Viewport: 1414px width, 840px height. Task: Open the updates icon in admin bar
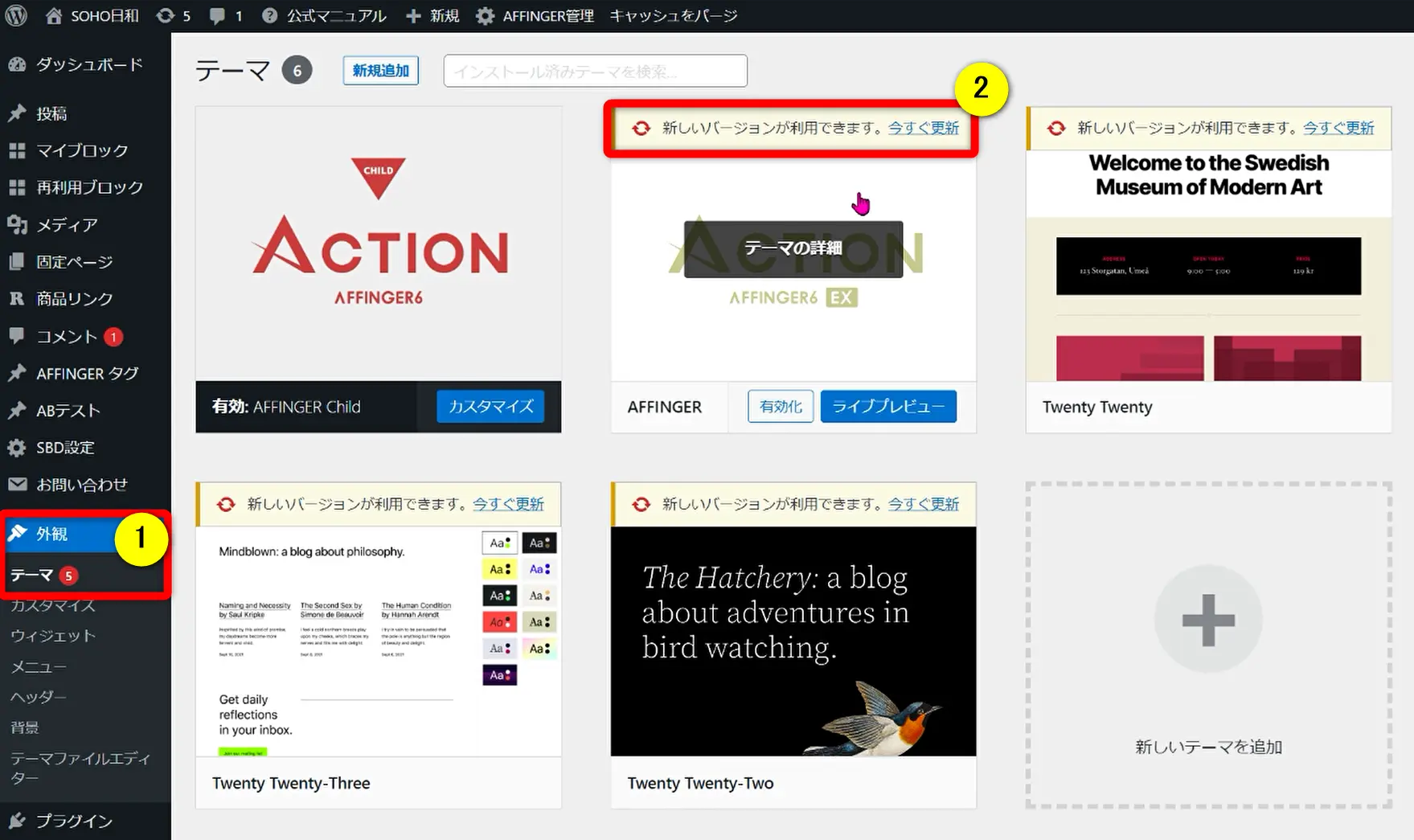click(166, 15)
